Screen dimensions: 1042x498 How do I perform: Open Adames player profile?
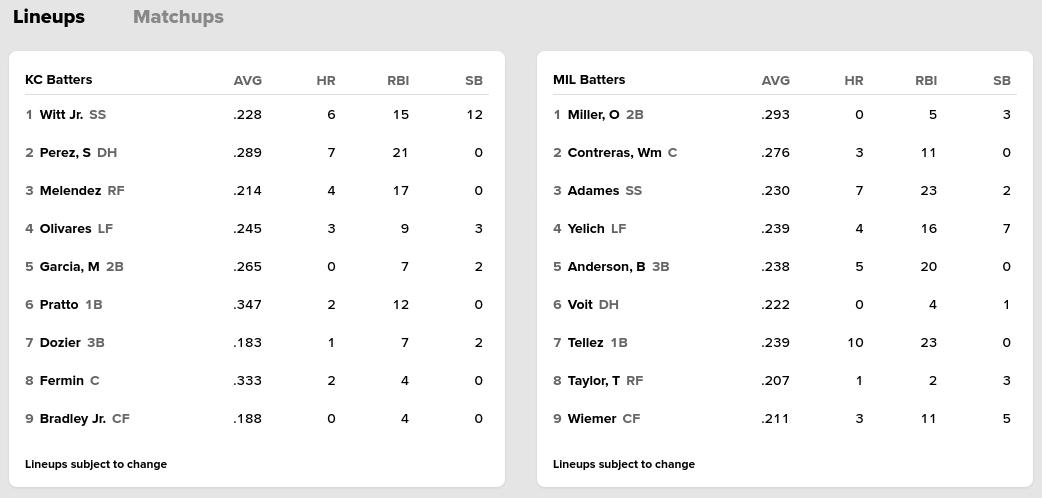(x=593, y=191)
